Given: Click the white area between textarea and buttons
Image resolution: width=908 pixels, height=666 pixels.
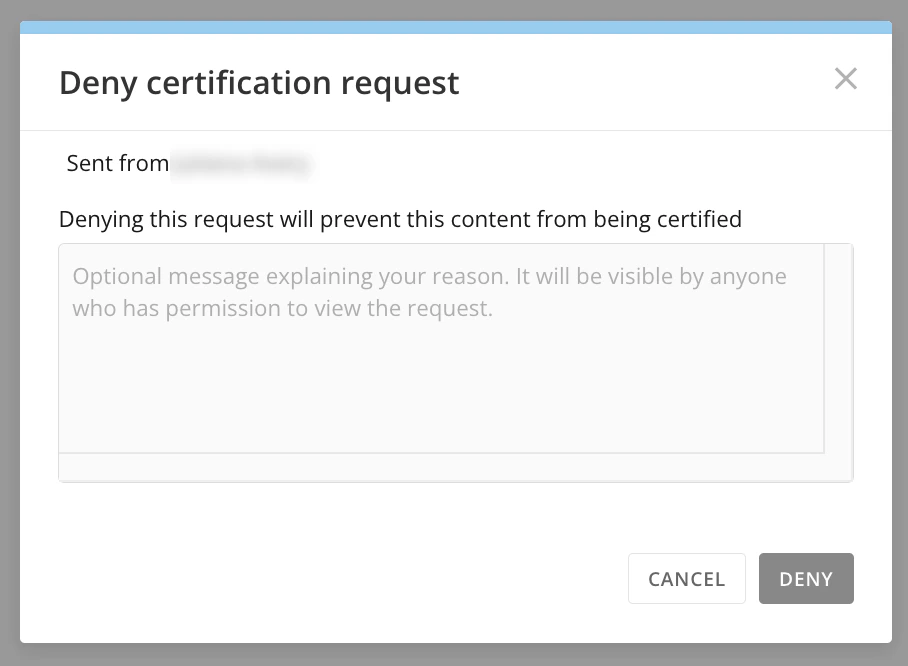Looking at the screenshot, I should pyautogui.click(x=456, y=517).
